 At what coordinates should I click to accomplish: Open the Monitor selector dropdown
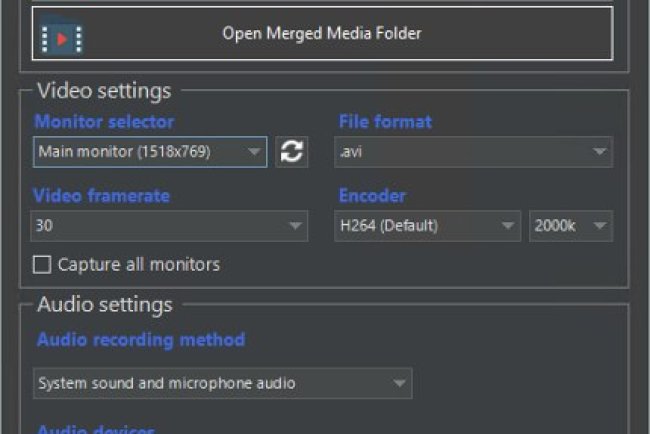pos(149,152)
